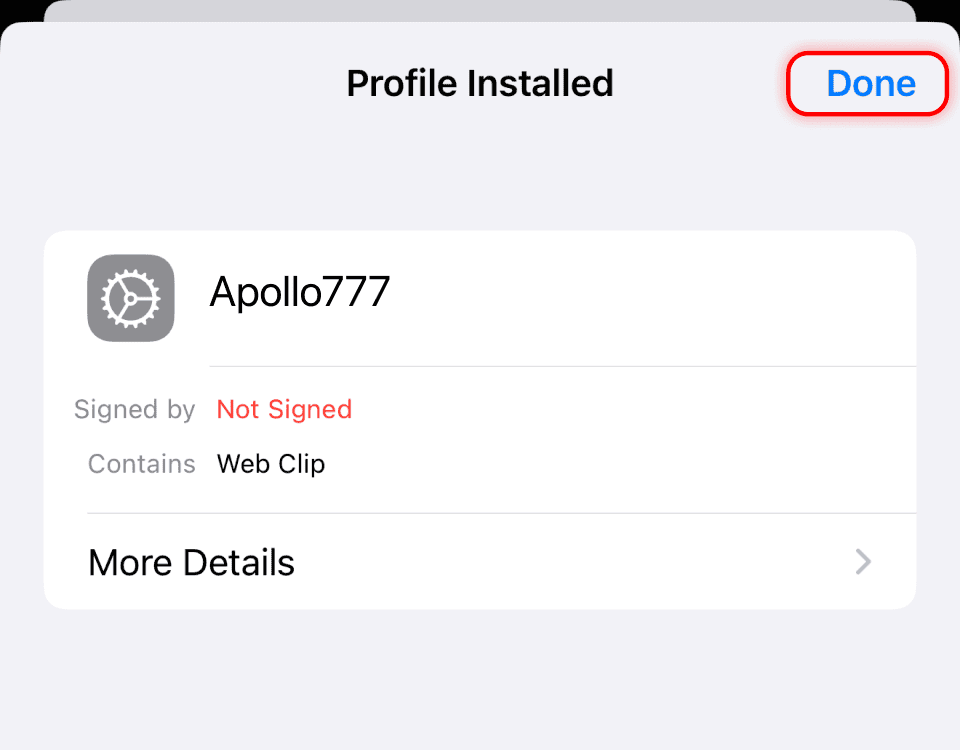Image resolution: width=960 pixels, height=750 pixels.
Task: Open the More Details row label
Action: (x=191, y=563)
